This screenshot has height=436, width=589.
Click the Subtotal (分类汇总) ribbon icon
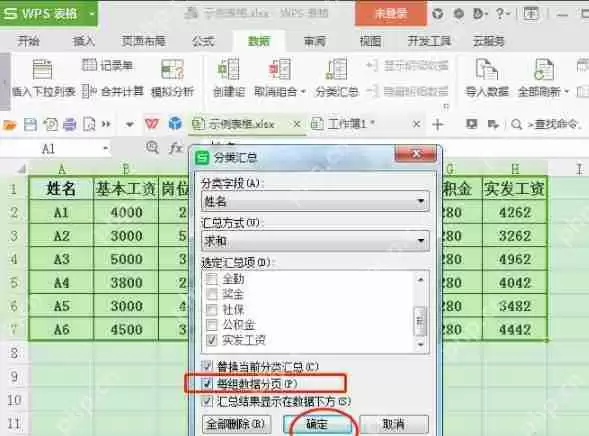[x=337, y=69]
